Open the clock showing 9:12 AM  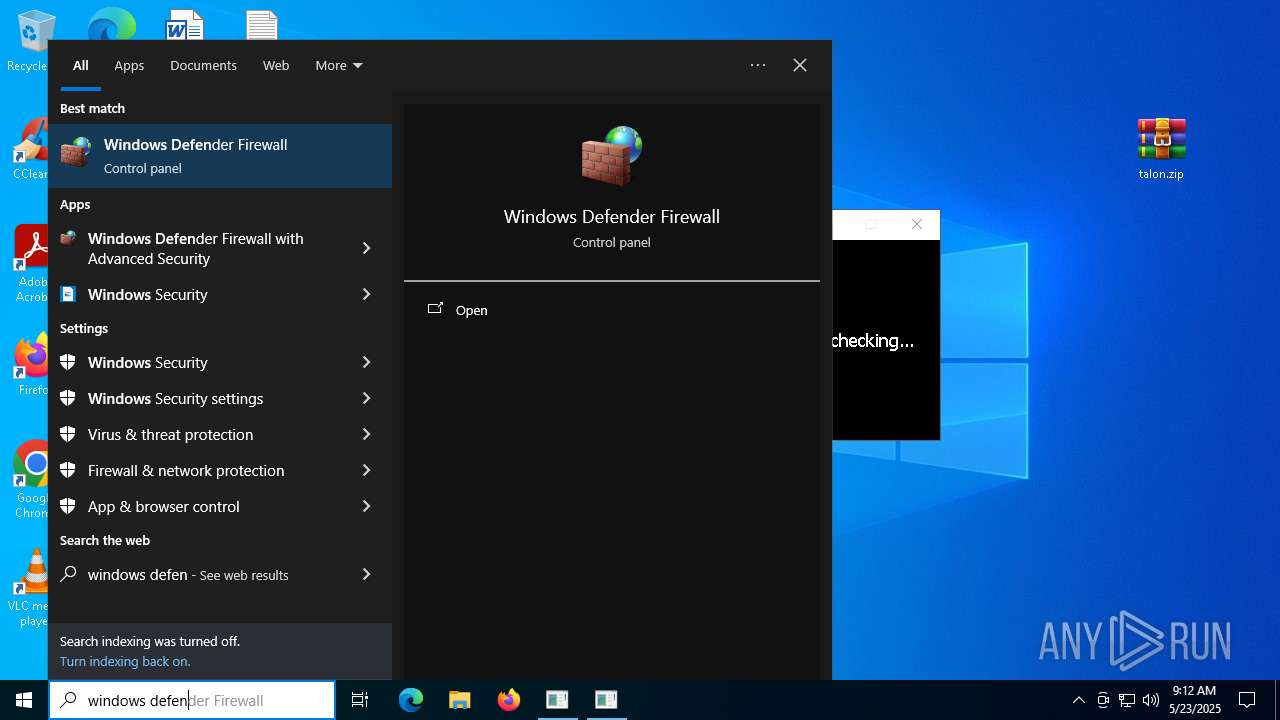[x=1194, y=700]
